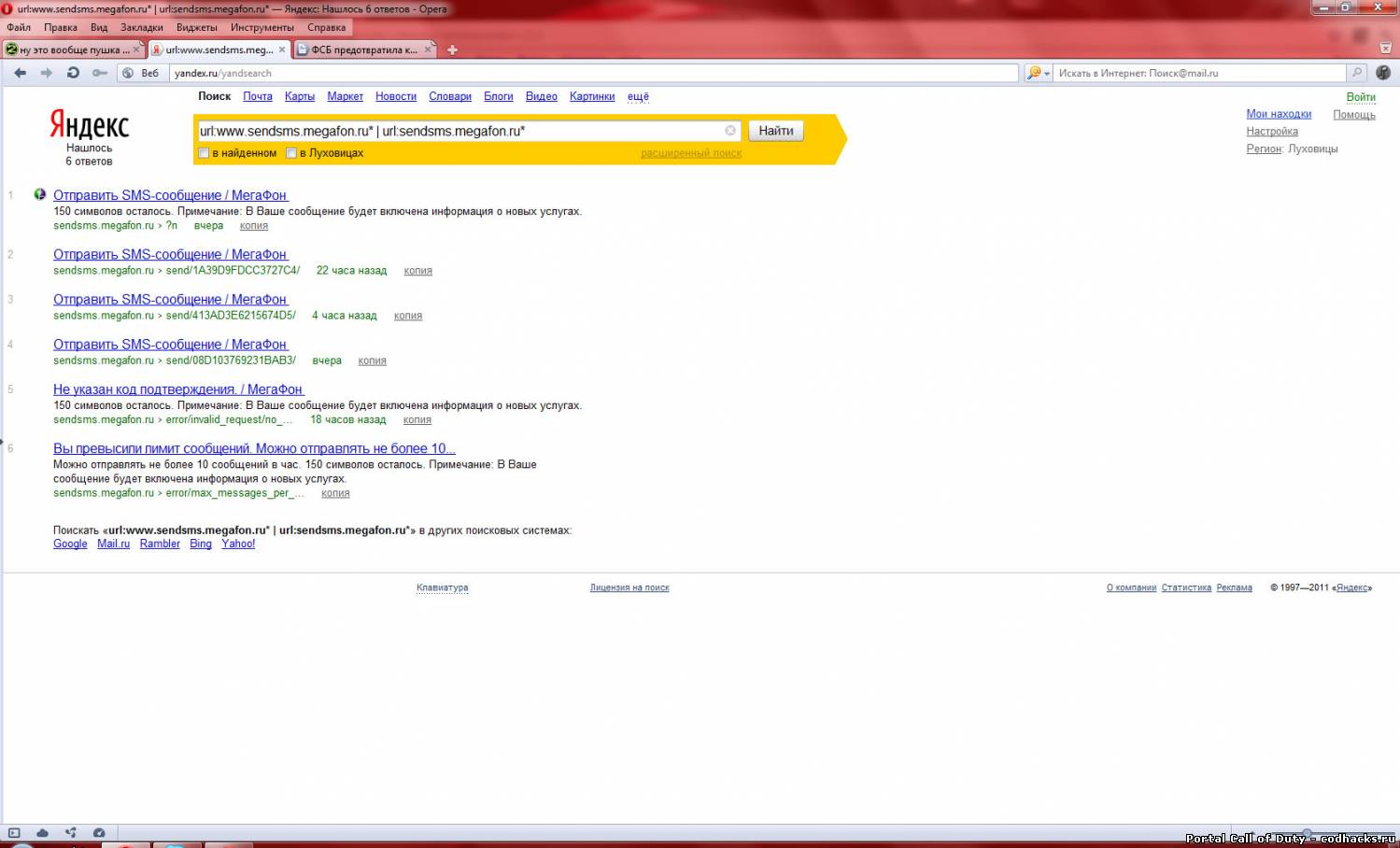
Task: Close the active url:www.sendsms.meg tab
Action: click(x=282, y=49)
